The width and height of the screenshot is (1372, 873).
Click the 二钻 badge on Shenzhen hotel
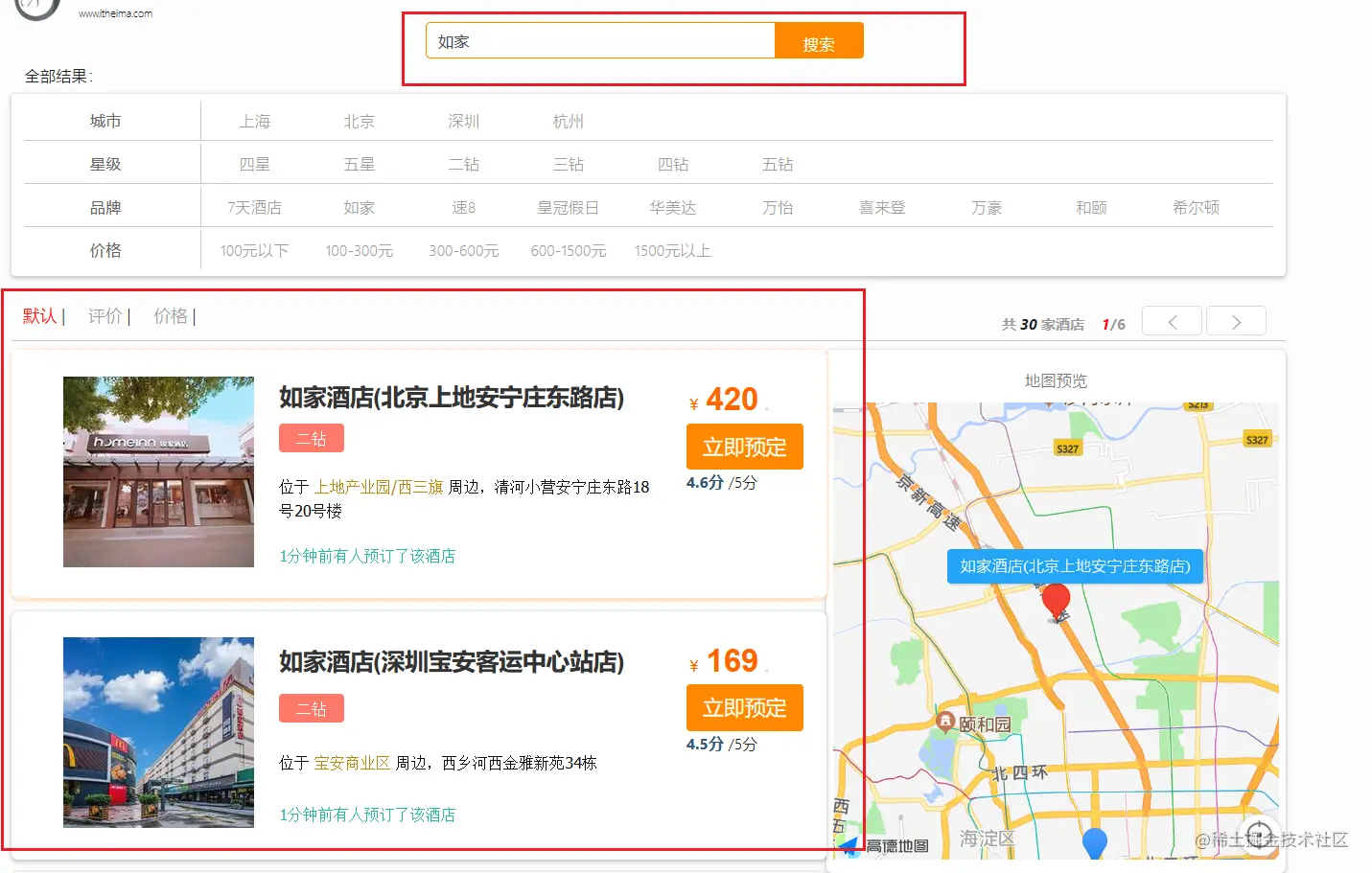click(312, 709)
